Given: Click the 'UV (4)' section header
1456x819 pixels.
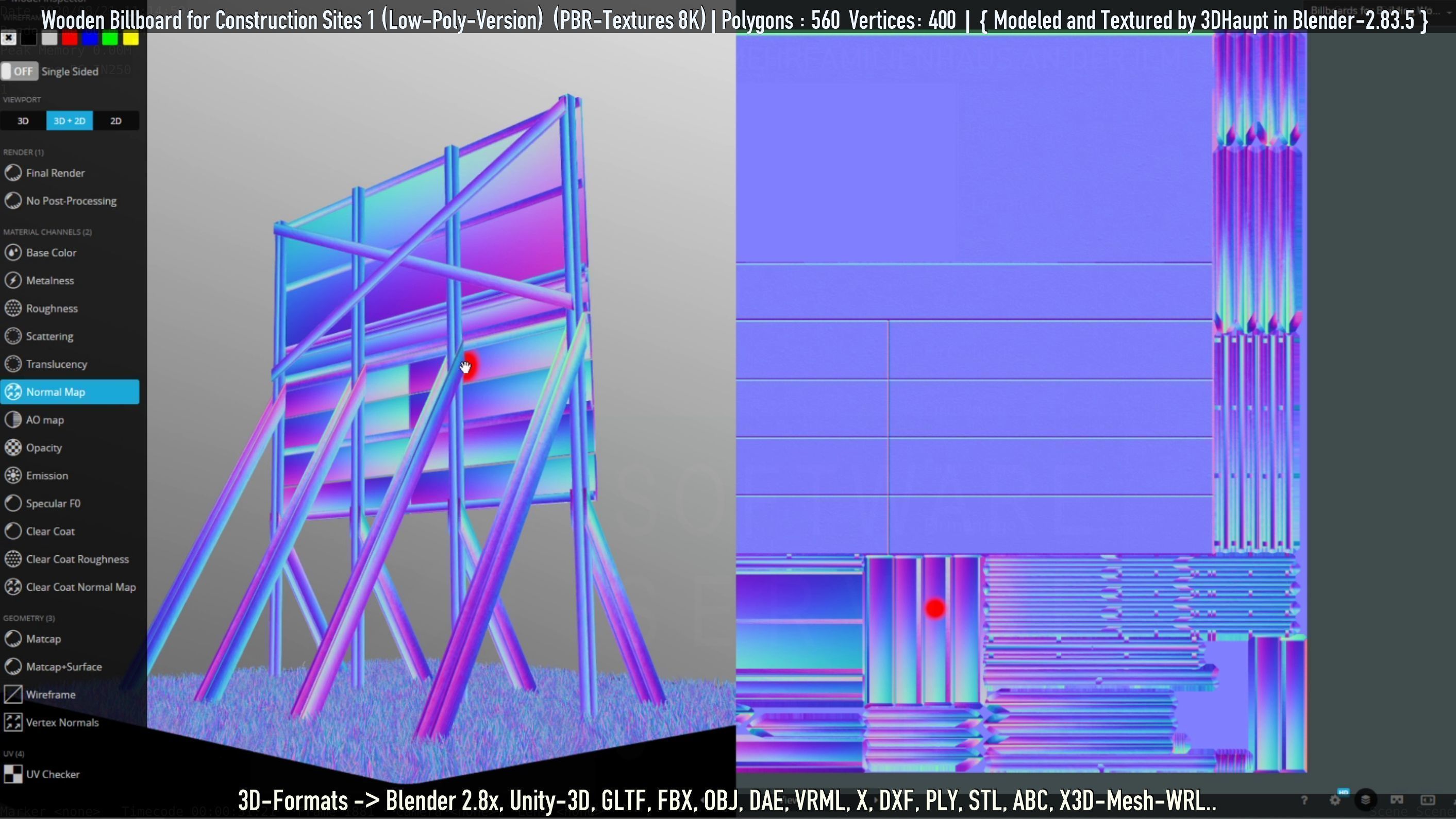Looking at the screenshot, I should tap(13, 754).
